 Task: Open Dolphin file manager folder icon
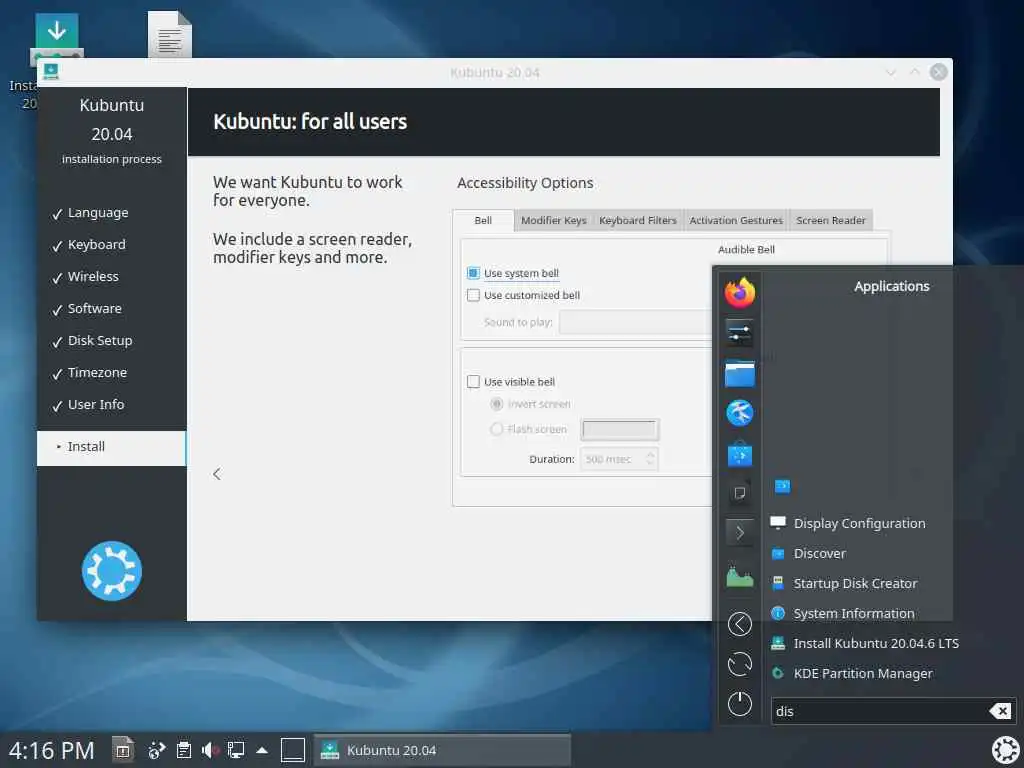coord(740,374)
